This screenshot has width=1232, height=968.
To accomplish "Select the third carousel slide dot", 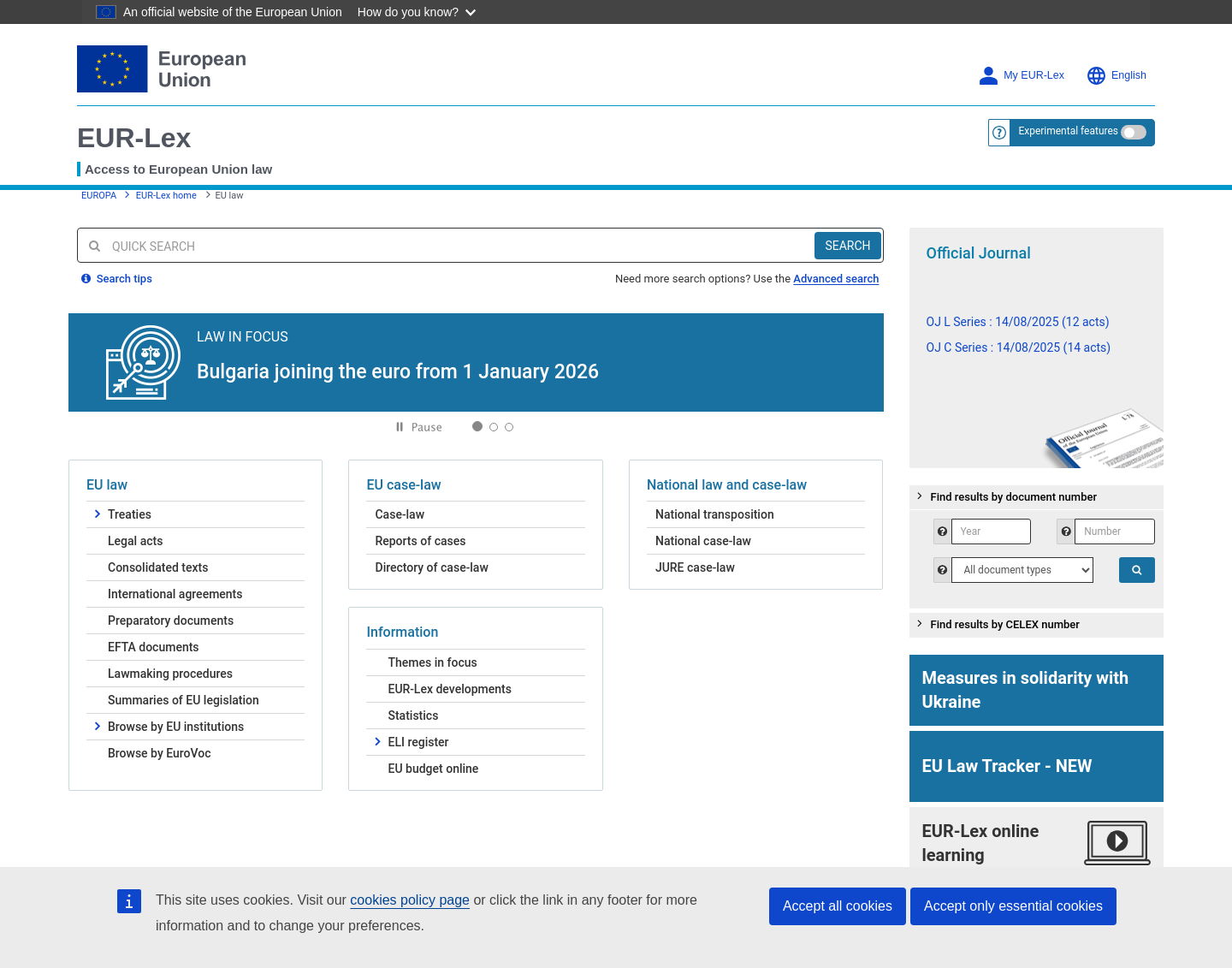I will pos(509,427).
